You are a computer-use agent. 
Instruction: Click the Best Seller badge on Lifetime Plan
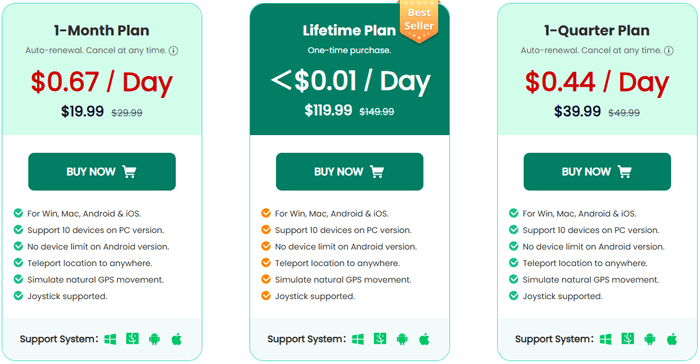coord(419,21)
